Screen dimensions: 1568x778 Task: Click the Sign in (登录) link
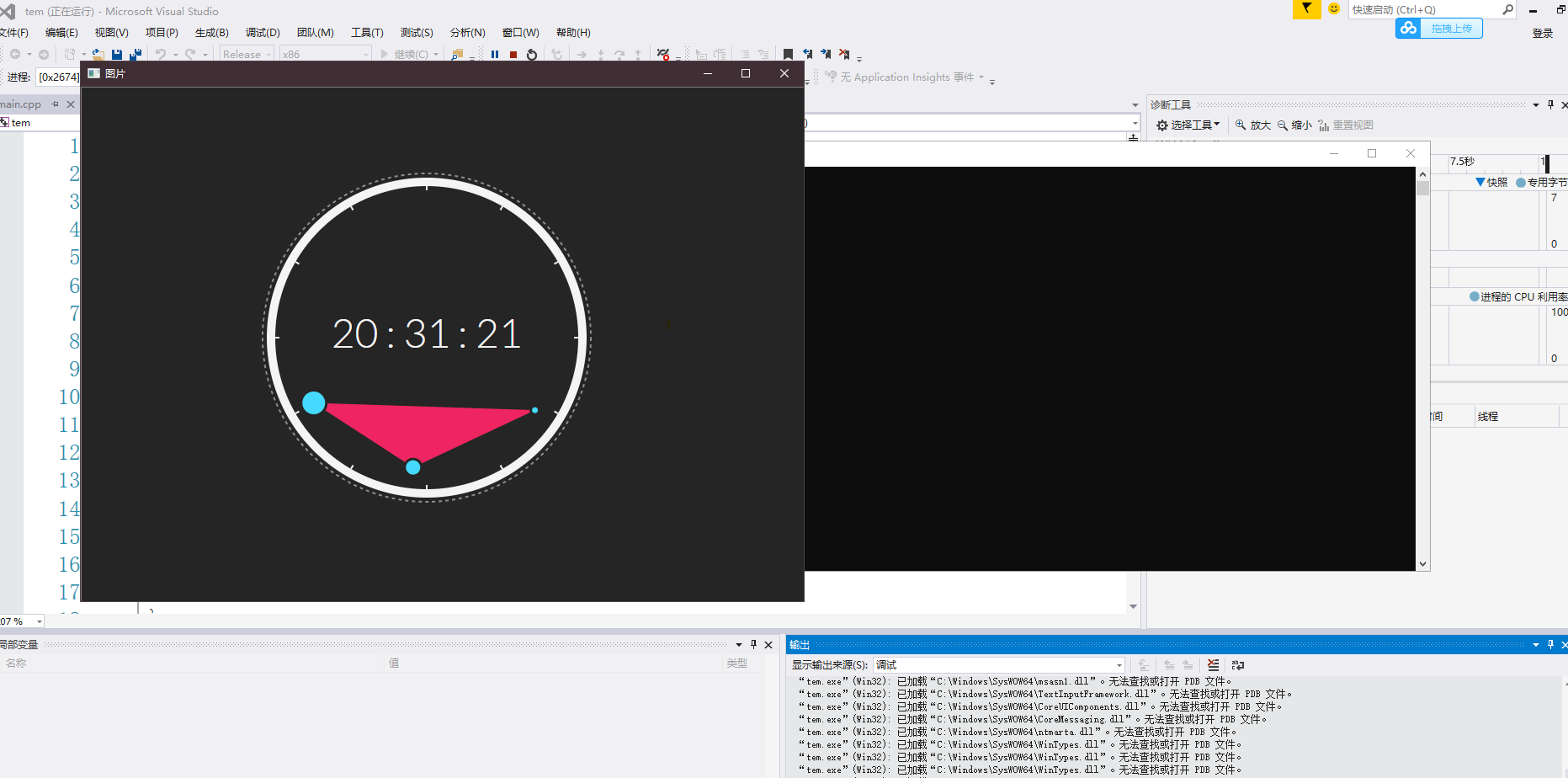click(1542, 33)
